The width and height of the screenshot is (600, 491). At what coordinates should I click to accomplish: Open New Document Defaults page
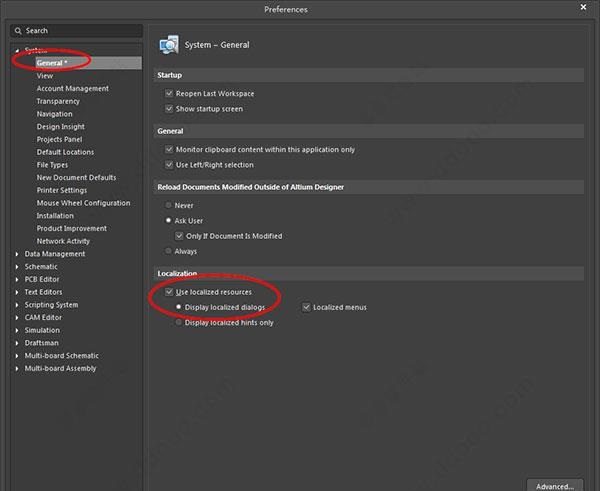[x=76, y=178]
